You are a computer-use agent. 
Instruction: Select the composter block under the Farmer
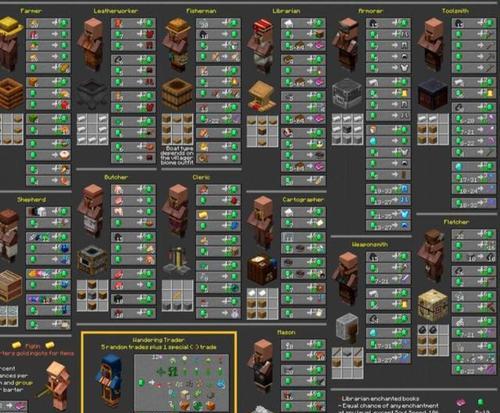[11, 94]
